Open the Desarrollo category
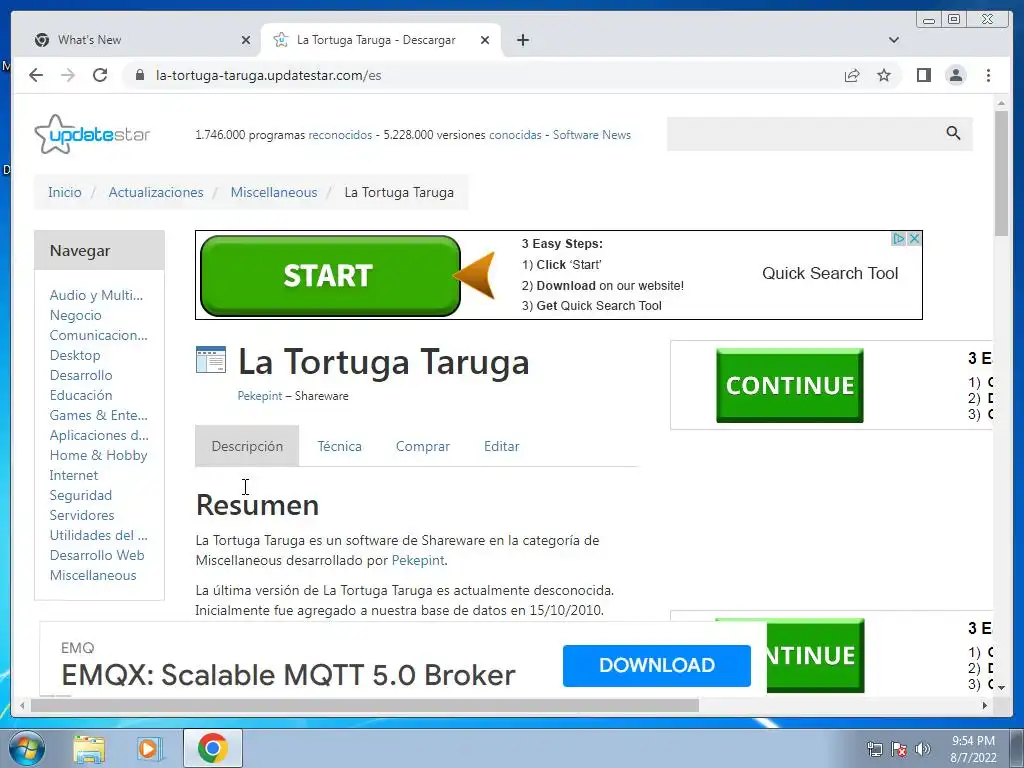 [x=81, y=376]
